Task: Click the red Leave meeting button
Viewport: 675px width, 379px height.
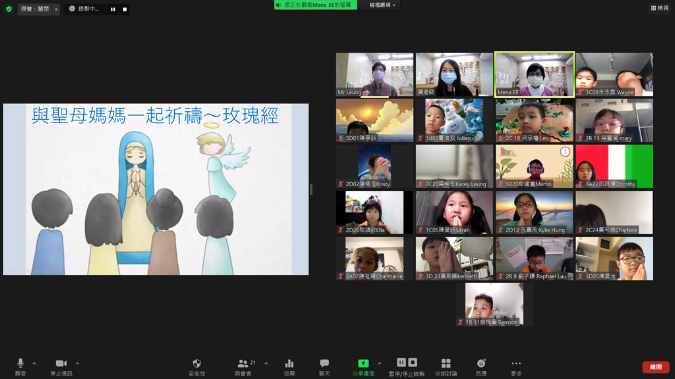Action: point(656,367)
